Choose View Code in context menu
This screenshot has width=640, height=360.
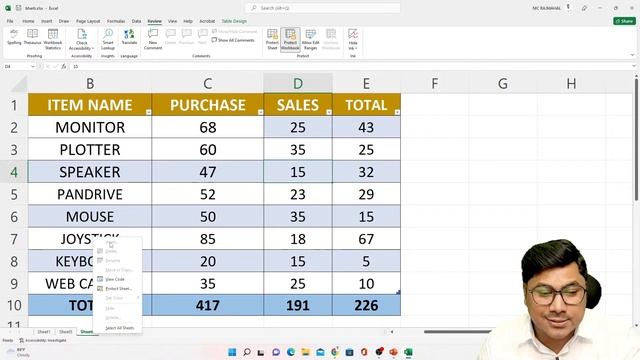[117, 279]
